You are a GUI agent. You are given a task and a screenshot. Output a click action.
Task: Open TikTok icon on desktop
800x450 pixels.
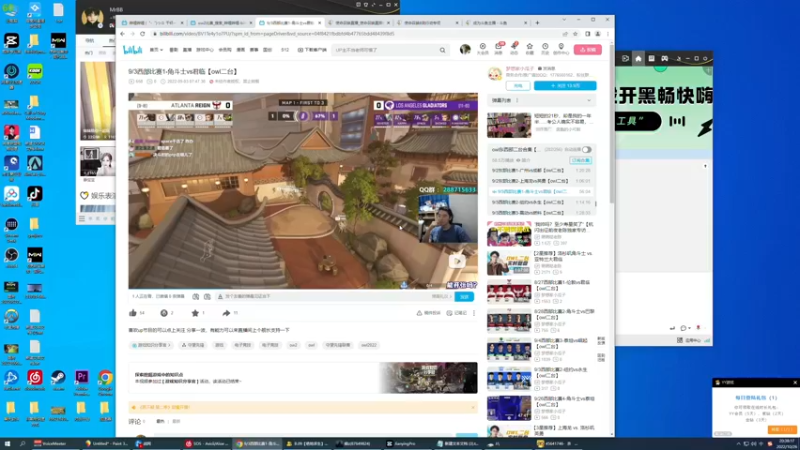[x=35, y=196]
